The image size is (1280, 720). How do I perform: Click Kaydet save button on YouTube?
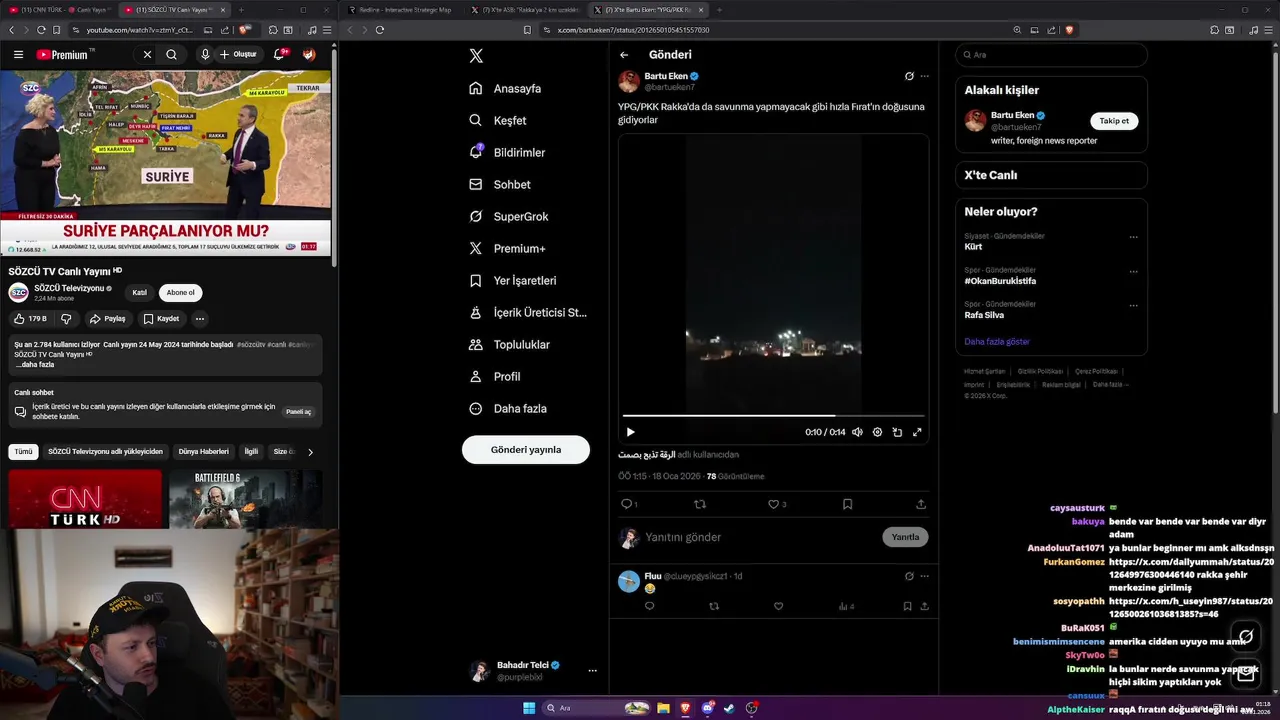point(161,319)
